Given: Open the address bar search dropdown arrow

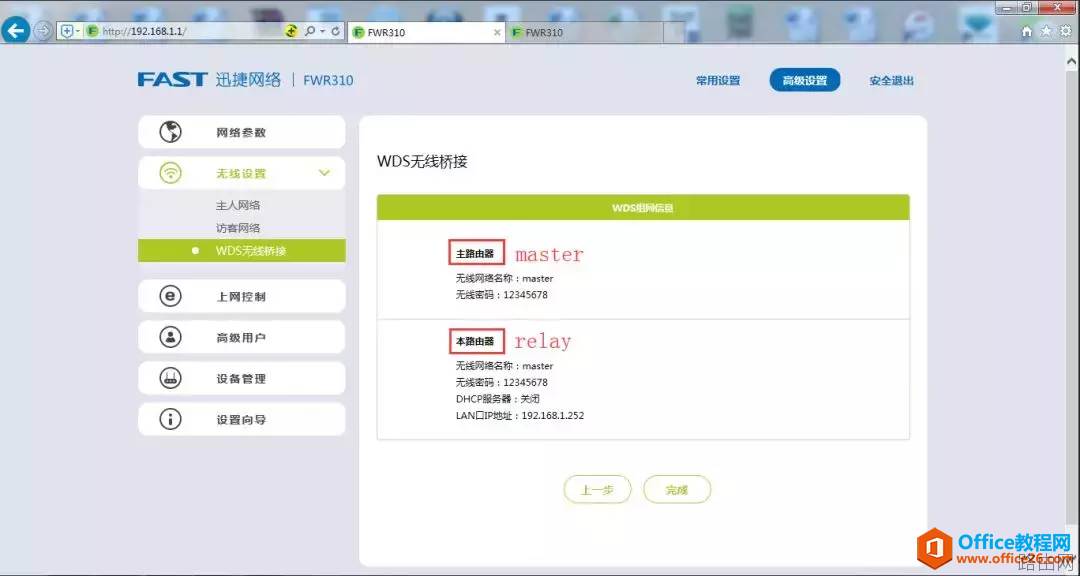Looking at the screenshot, I should 321,32.
